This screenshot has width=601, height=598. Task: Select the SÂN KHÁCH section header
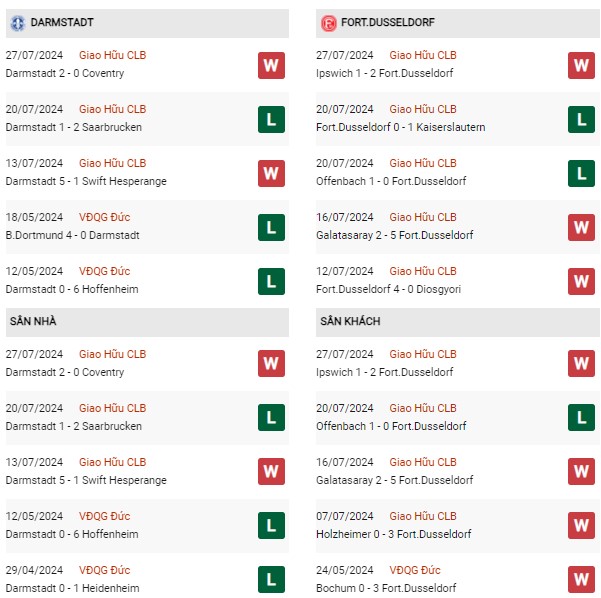(458, 322)
